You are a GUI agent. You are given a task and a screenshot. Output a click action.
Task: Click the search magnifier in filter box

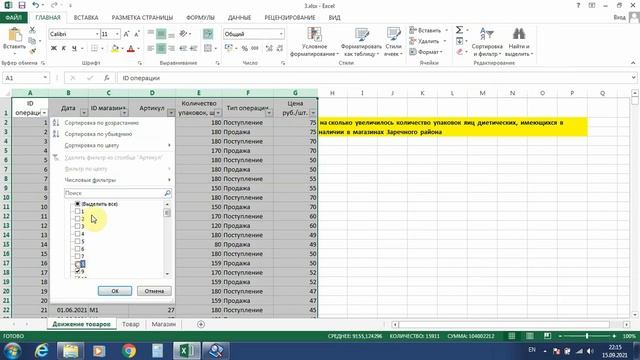[x=167, y=193]
